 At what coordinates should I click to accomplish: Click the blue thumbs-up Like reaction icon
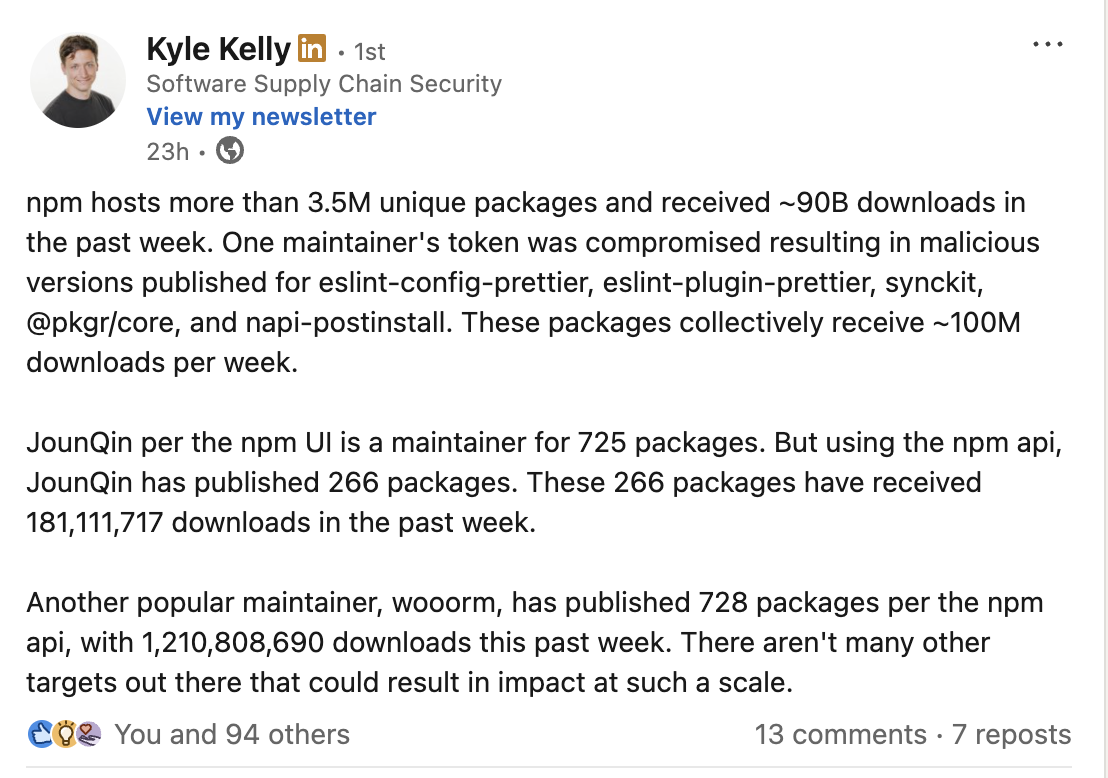[x=40, y=734]
